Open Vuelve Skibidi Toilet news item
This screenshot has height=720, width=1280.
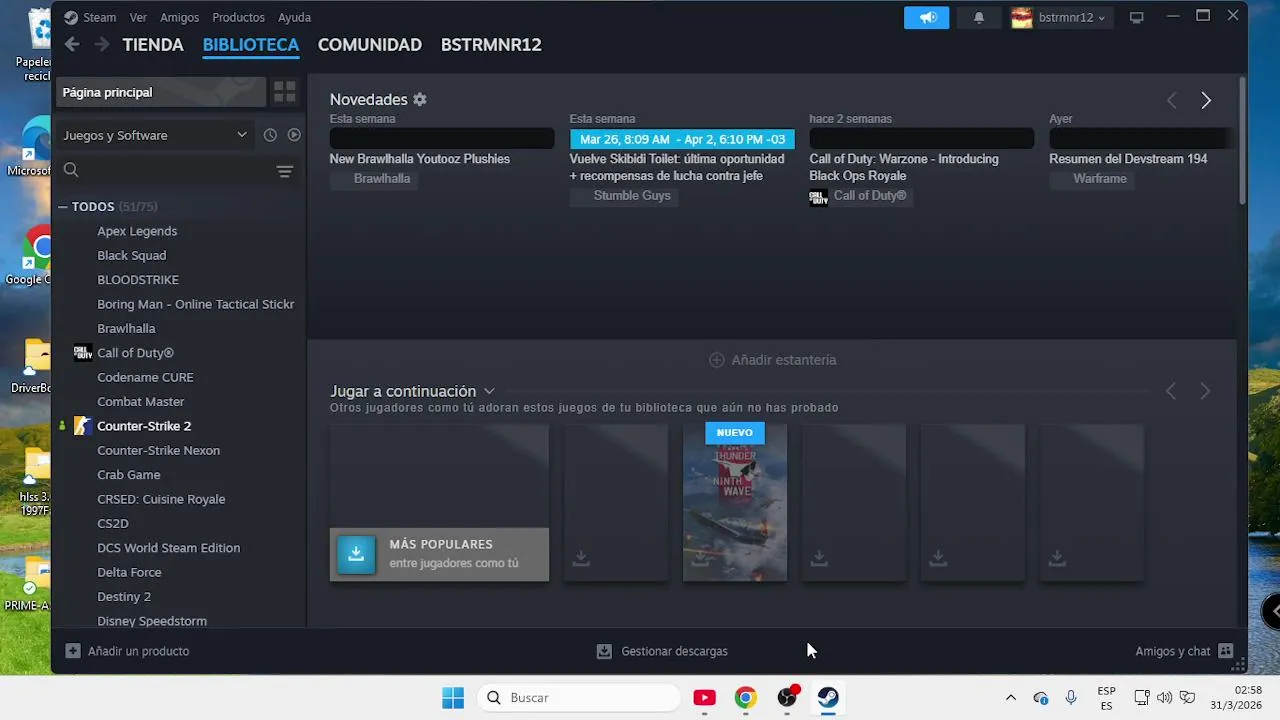tap(677, 167)
